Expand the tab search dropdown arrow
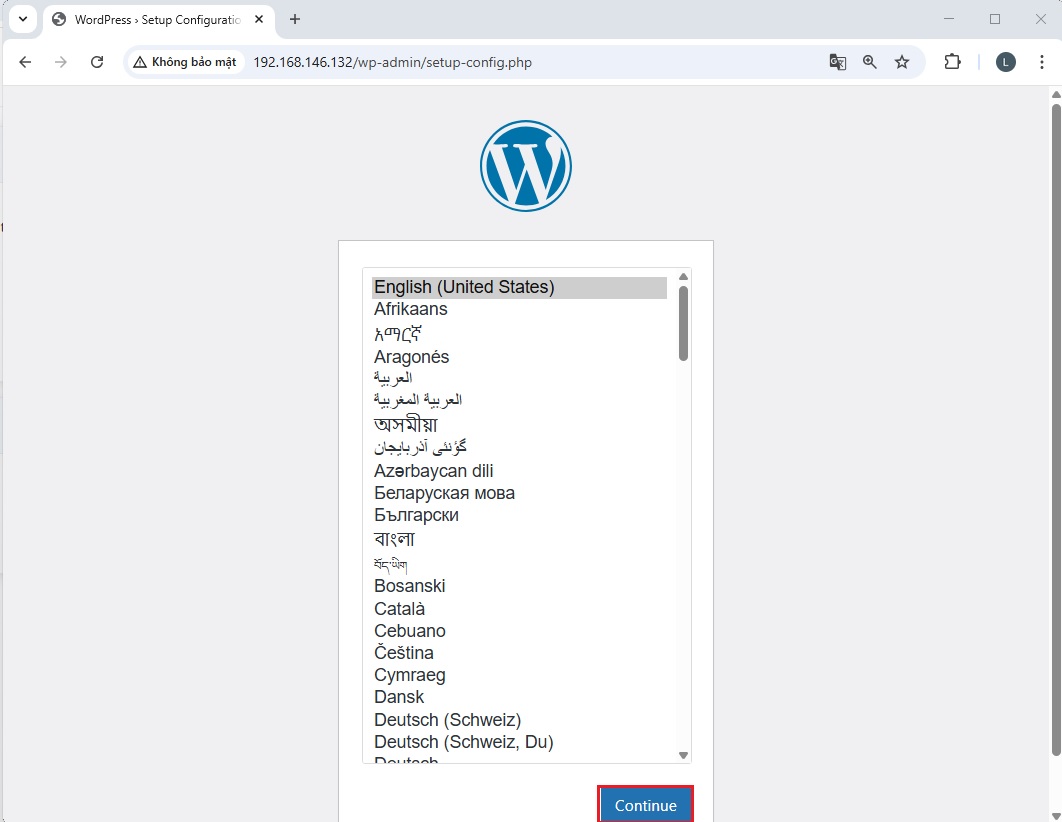The height and width of the screenshot is (822, 1062). point(22,19)
